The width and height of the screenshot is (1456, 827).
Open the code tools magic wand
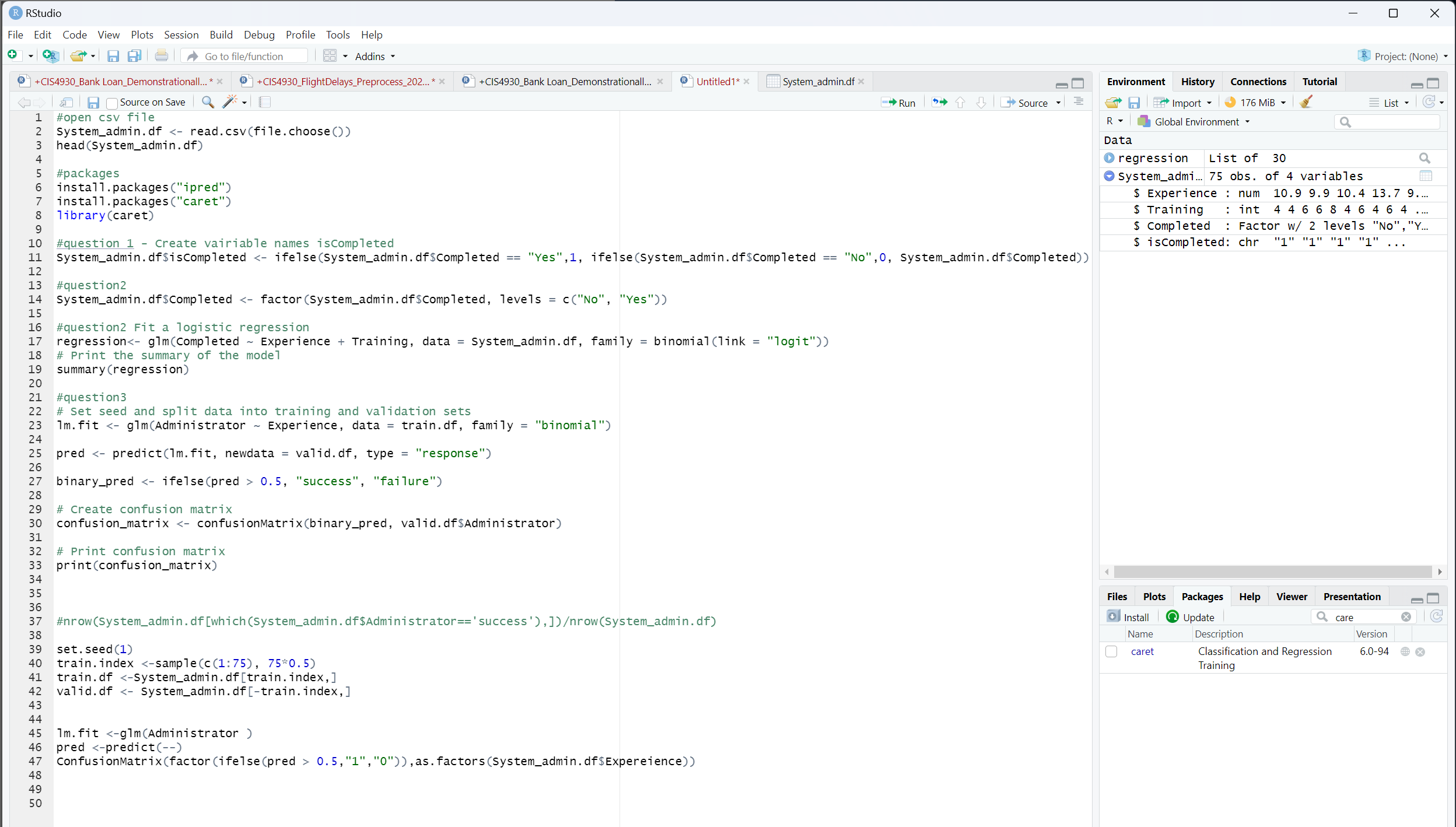pos(230,102)
